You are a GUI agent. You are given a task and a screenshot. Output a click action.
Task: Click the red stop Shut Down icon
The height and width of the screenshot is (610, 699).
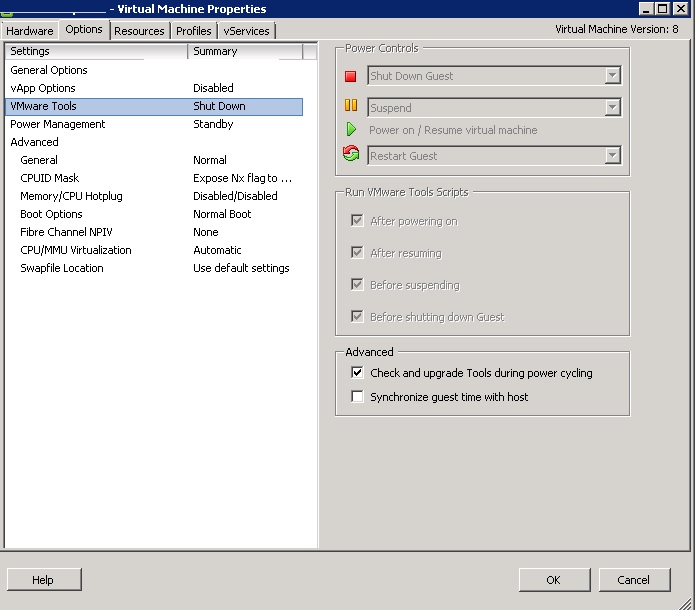350,76
